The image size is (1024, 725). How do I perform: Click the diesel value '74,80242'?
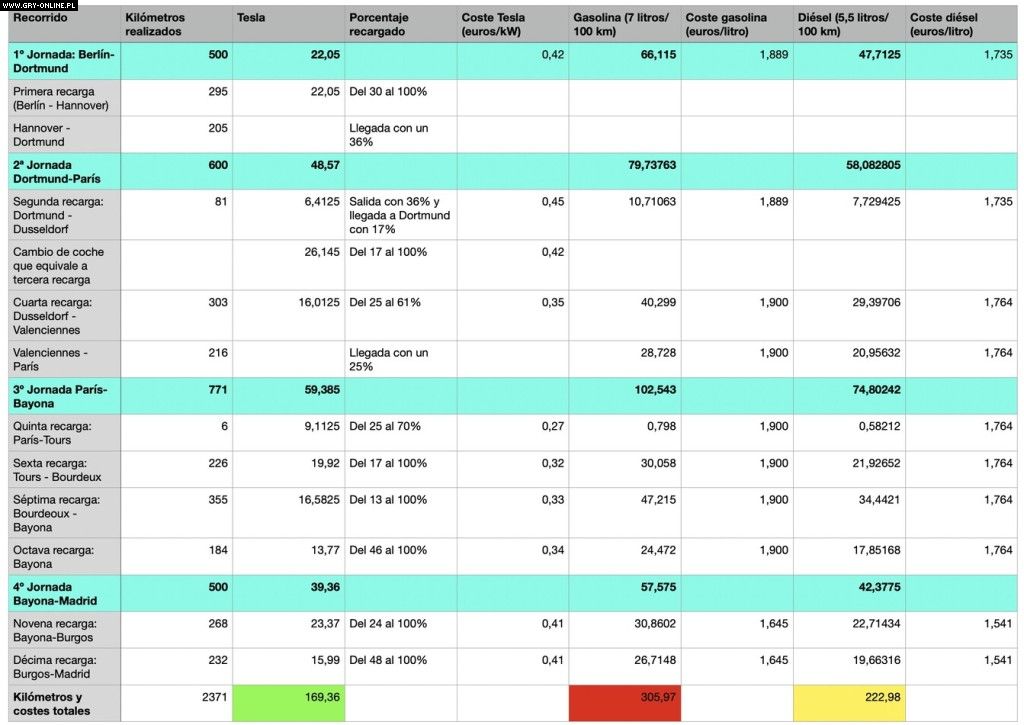point(876,389)
